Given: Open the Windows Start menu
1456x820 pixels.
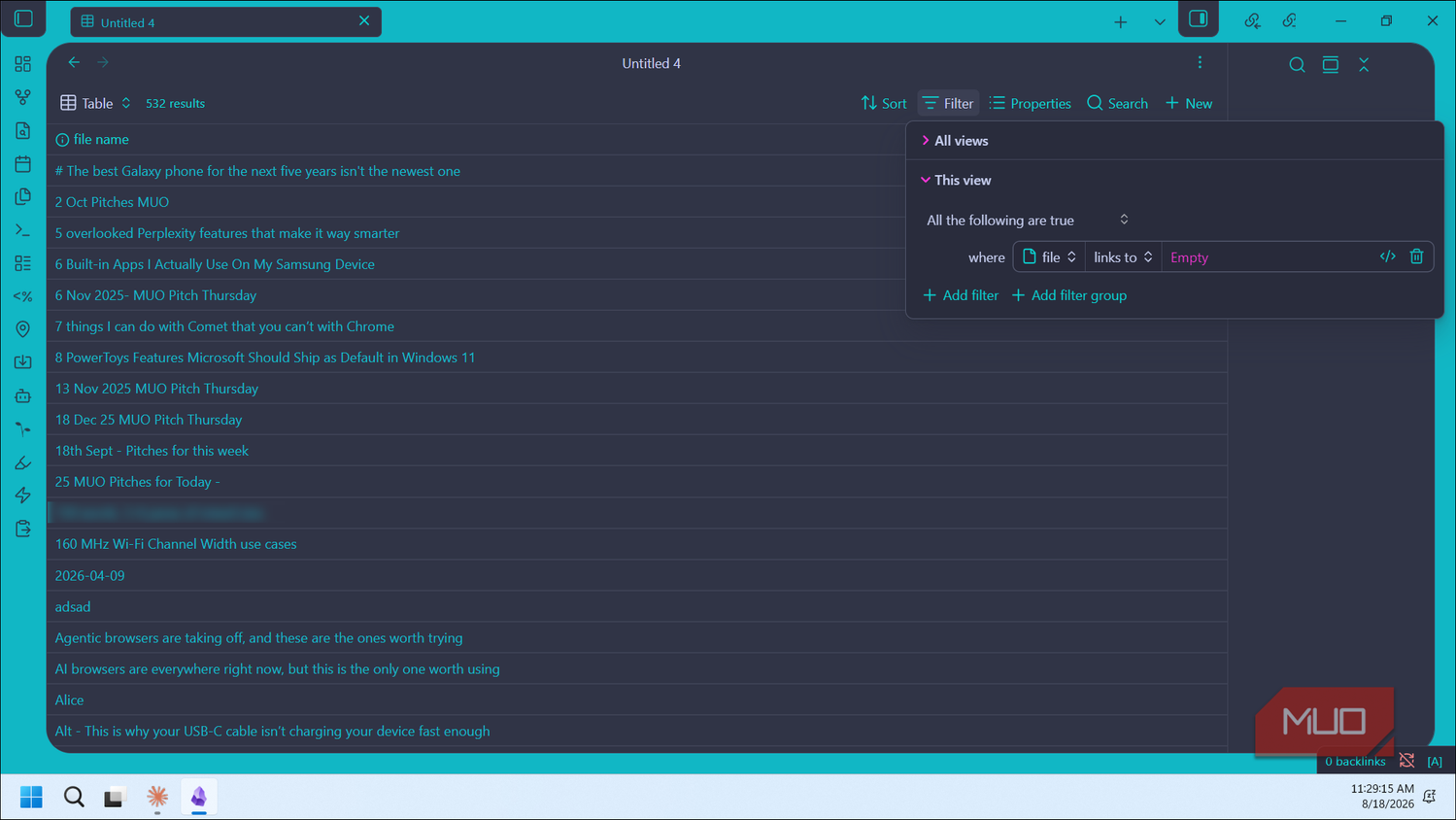Looking at the screenshot, I should click(x=31, y=797).
